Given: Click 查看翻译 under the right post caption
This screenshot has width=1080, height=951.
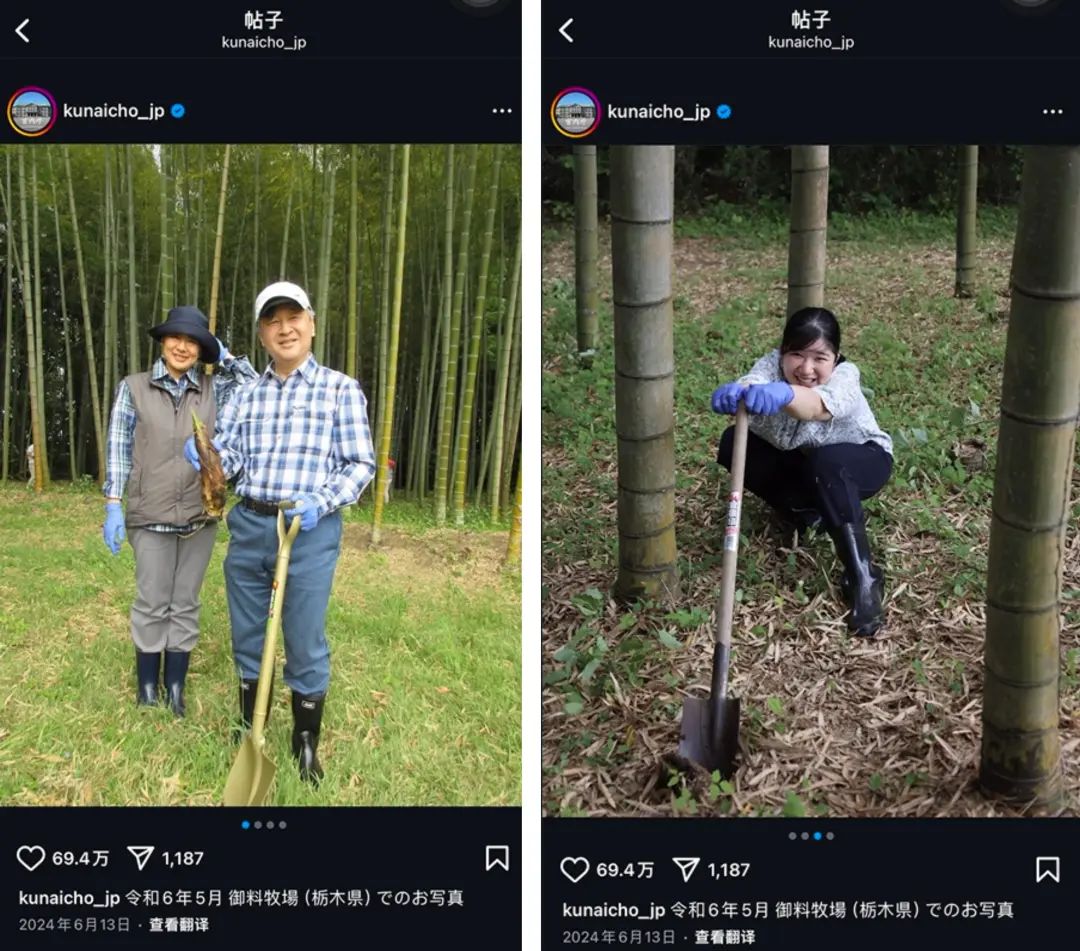Looking at the screenshot, I should click(725, 937).
